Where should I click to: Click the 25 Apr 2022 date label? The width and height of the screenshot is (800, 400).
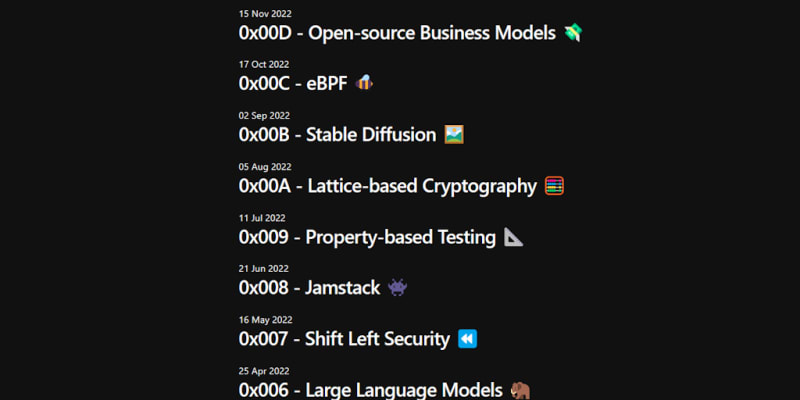264,371
